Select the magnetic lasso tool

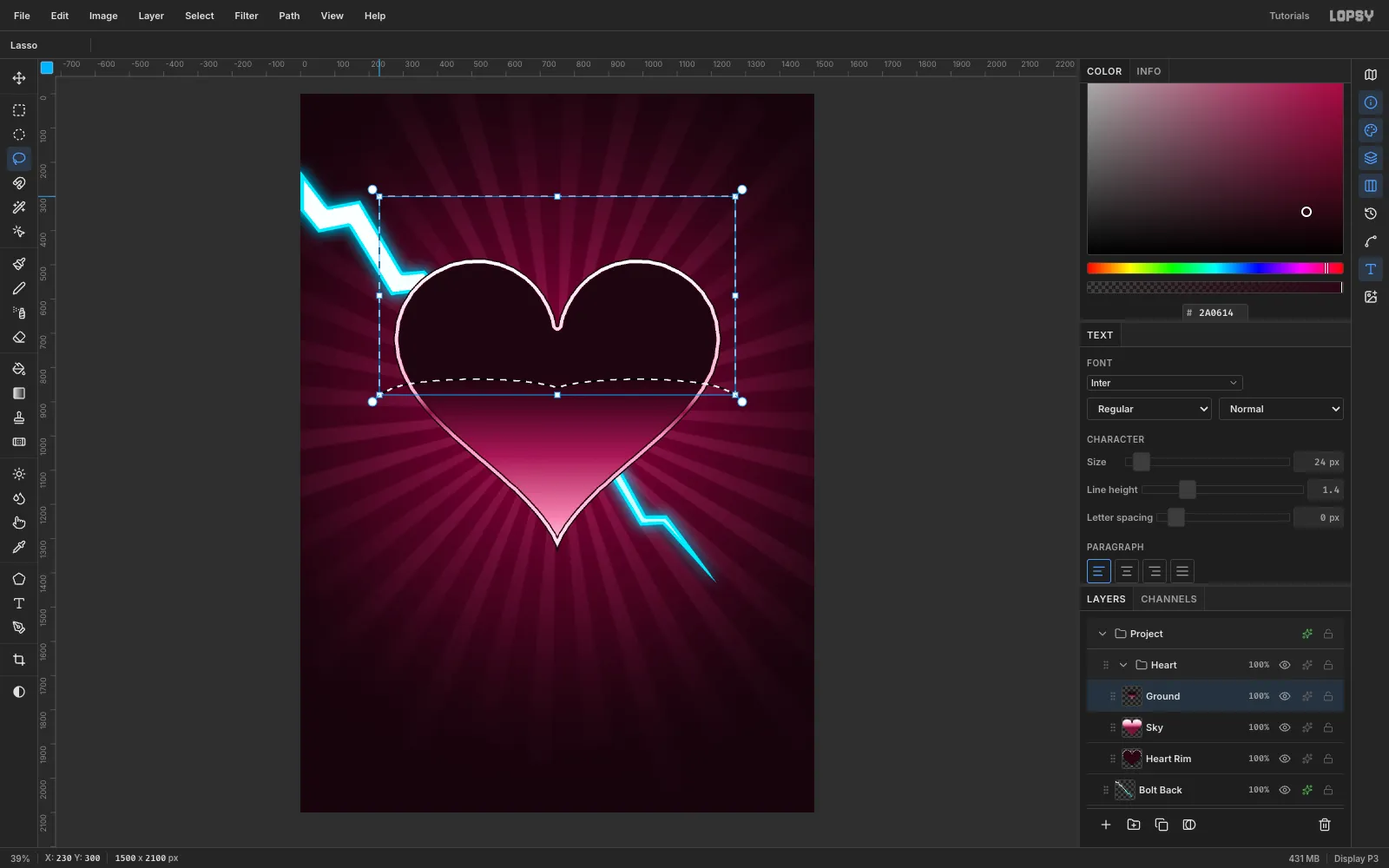(x=19, y=183)
